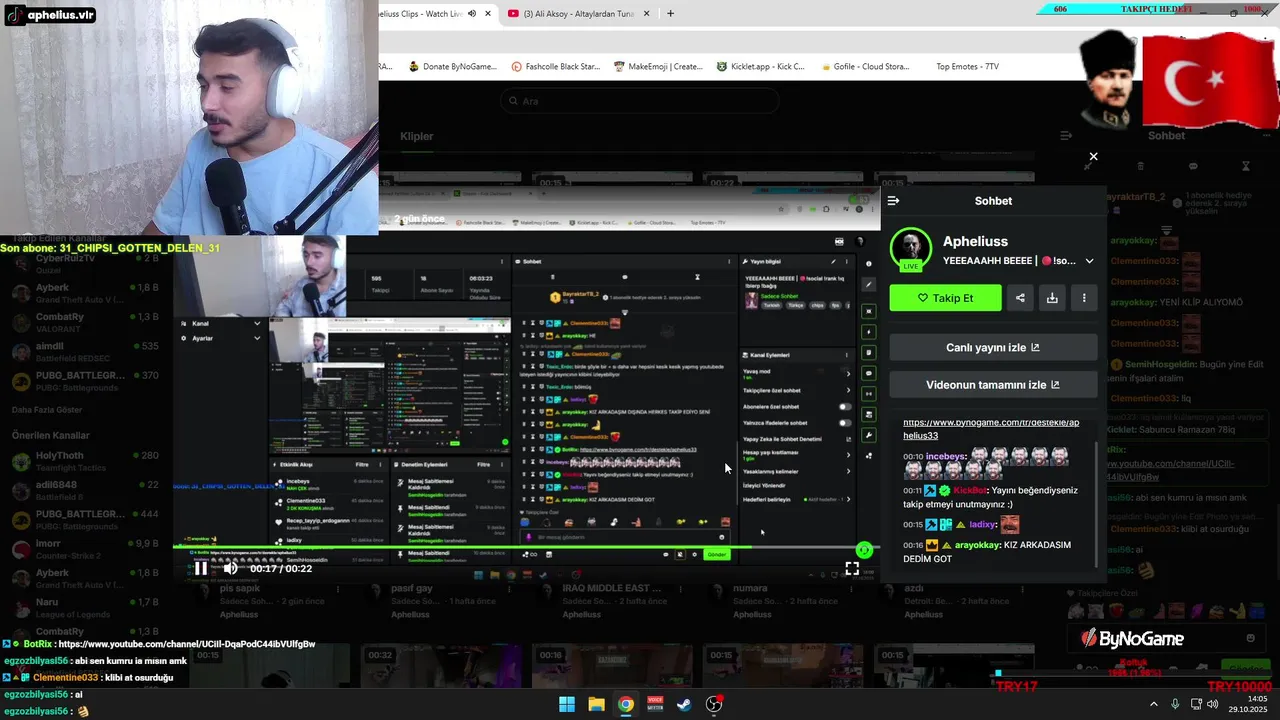The width and height of the screenshot is (1280, 720).
Task: Click the clip chat scrollbar
Action: 1098,502
